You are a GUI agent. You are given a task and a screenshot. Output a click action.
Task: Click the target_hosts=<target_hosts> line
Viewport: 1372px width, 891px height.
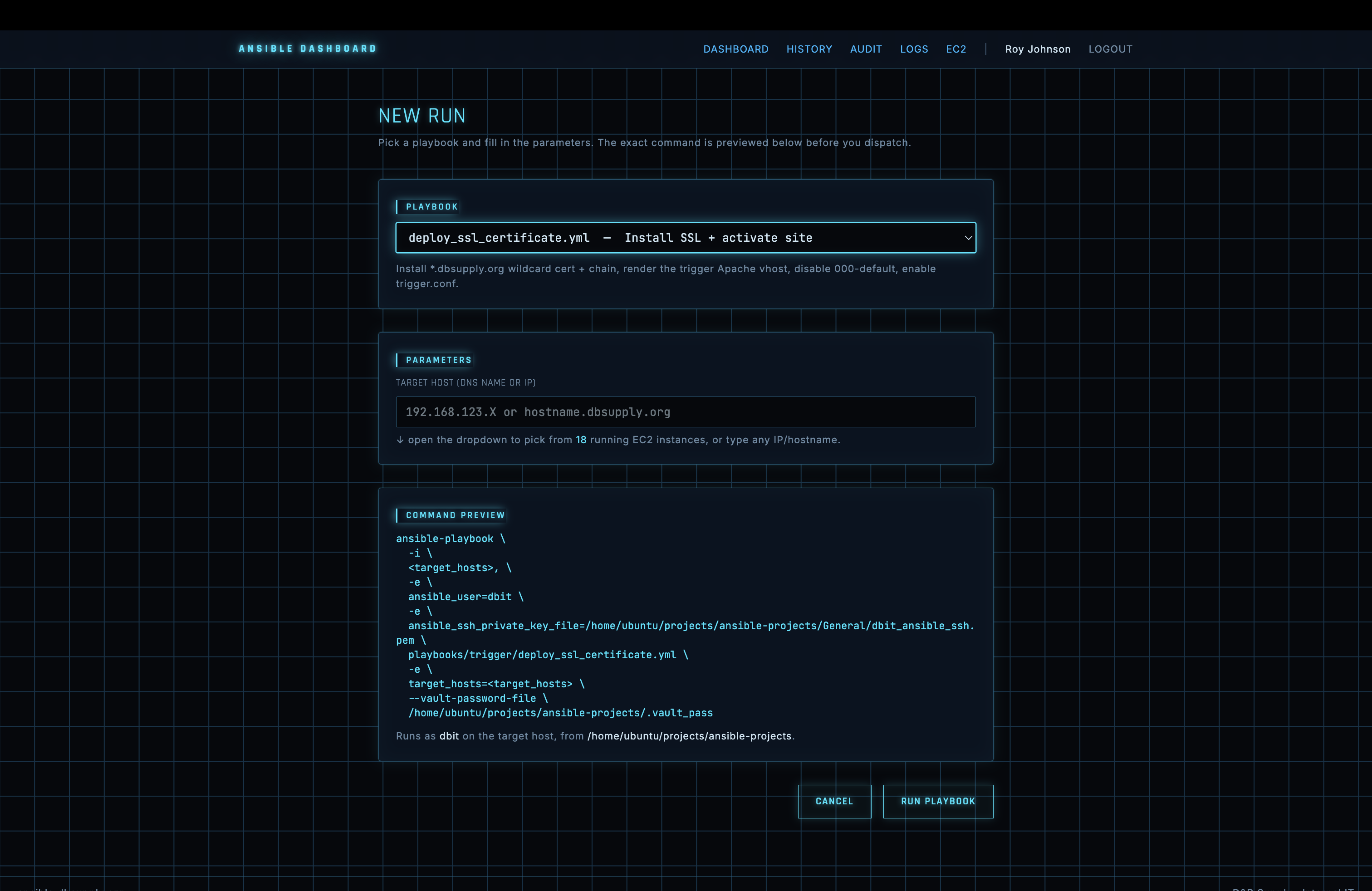[496, 684]
